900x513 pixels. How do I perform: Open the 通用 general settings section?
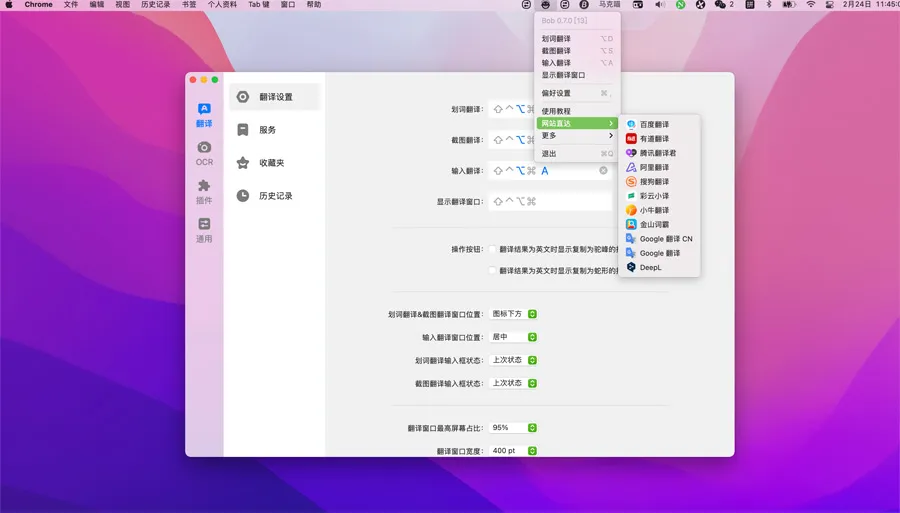point(204,230)
